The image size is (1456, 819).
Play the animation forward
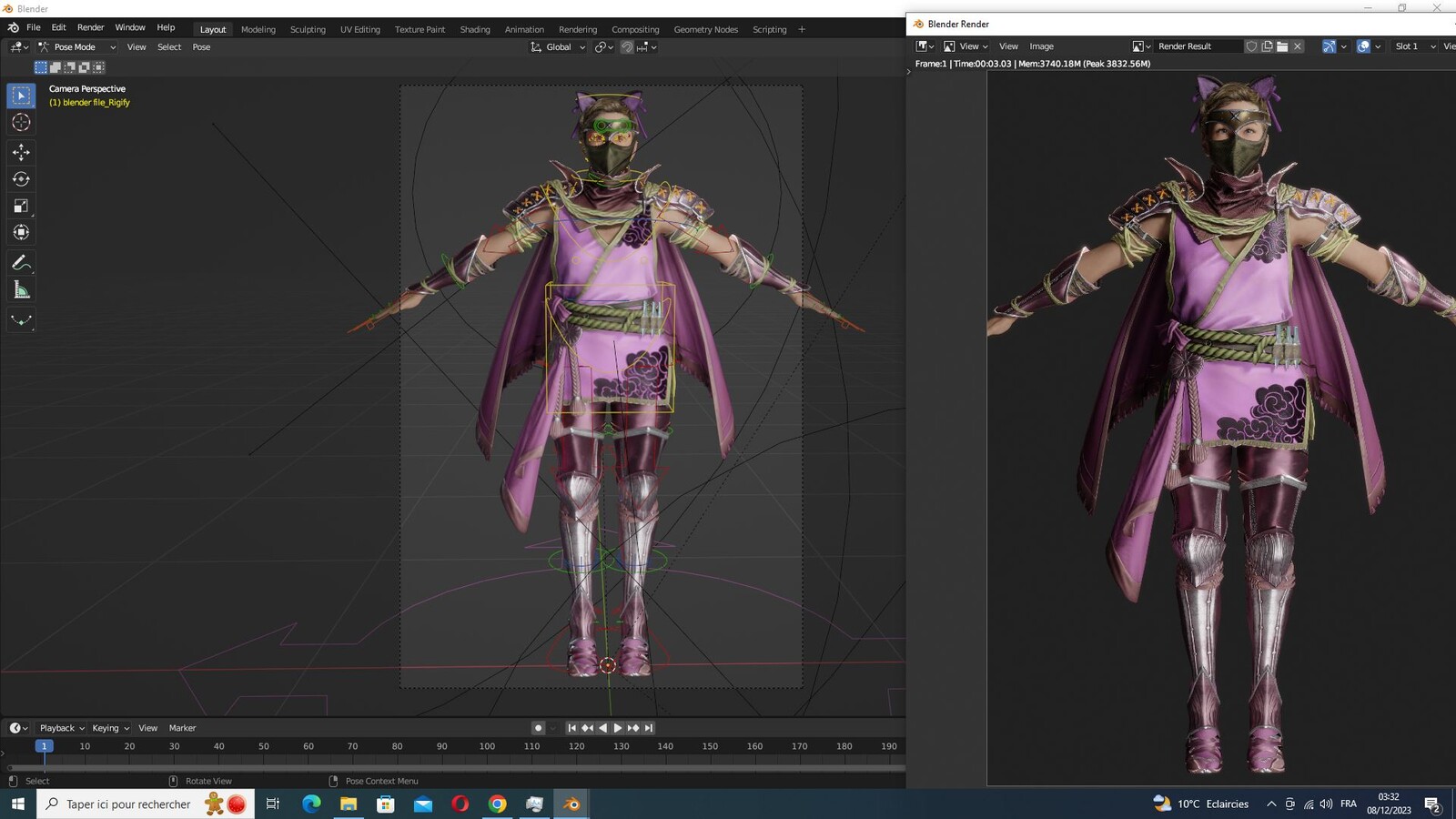pos(618,728)
